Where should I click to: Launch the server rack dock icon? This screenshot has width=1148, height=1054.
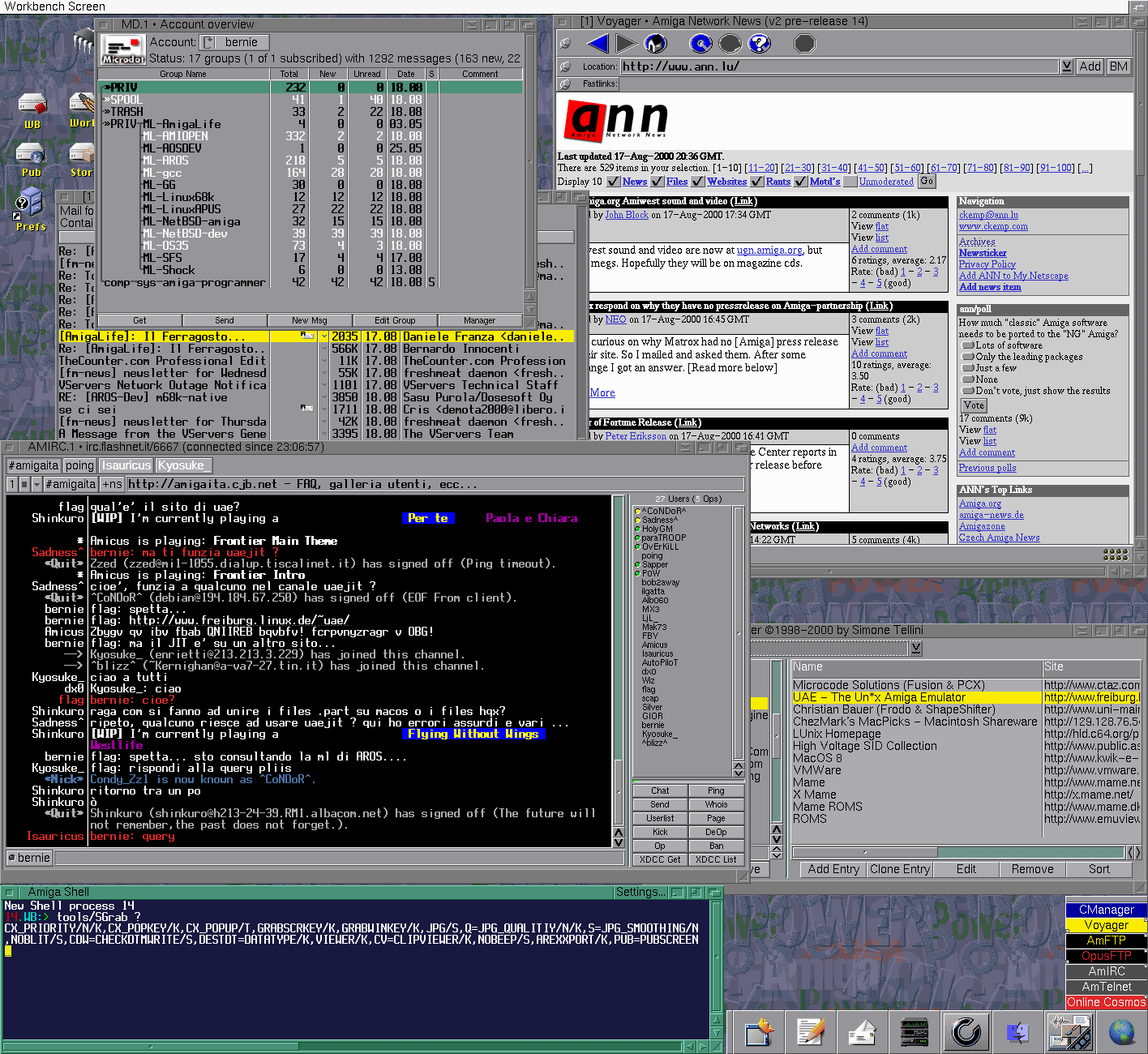click(x=915, y=1032)
